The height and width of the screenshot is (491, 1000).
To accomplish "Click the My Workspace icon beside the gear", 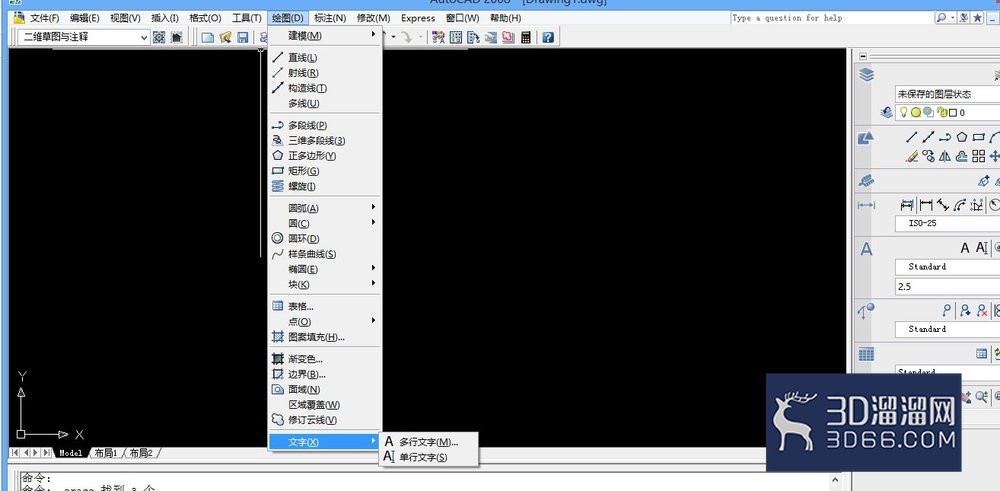I will [x=177, y=37].
